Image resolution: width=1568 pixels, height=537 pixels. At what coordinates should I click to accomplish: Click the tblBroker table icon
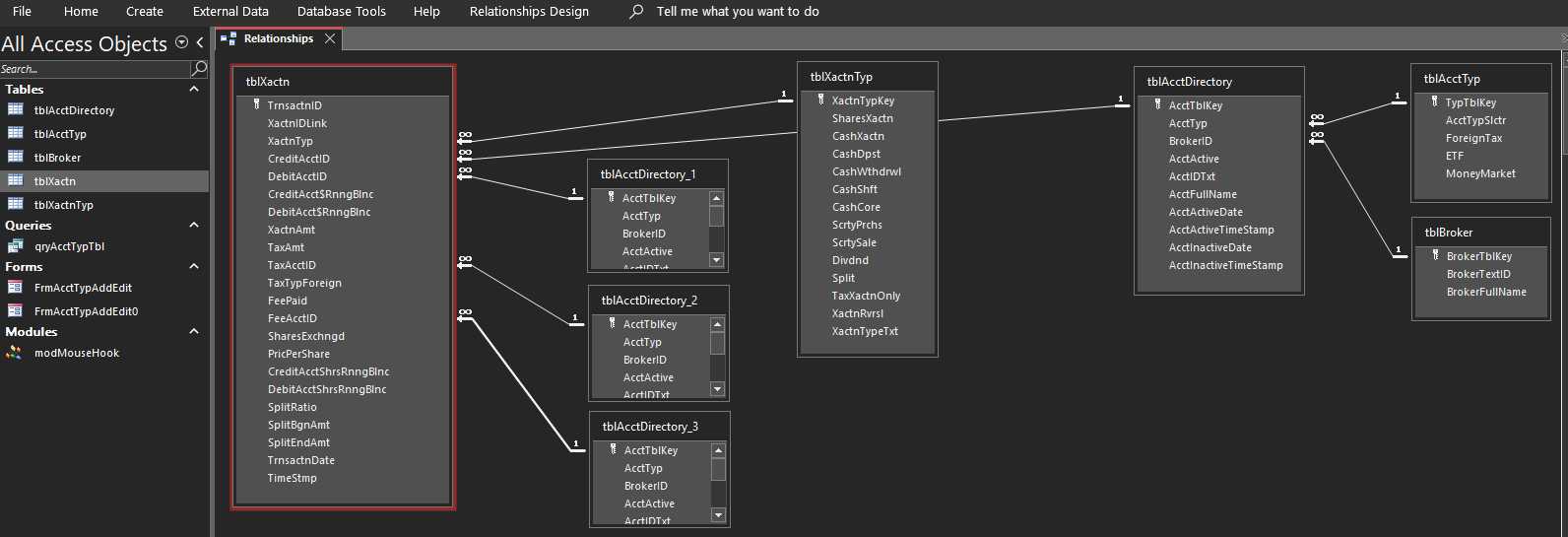tap(16, 157)
